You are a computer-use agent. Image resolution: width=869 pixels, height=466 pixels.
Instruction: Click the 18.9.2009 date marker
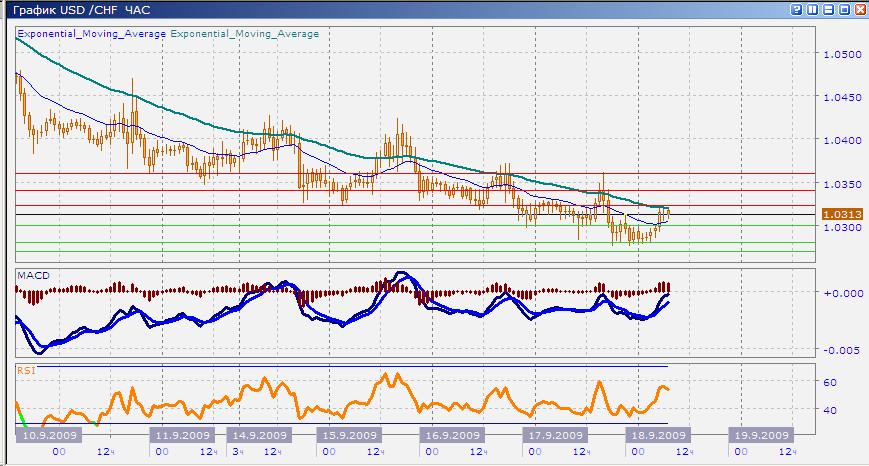pyautogui.click(x=654, y=436)
